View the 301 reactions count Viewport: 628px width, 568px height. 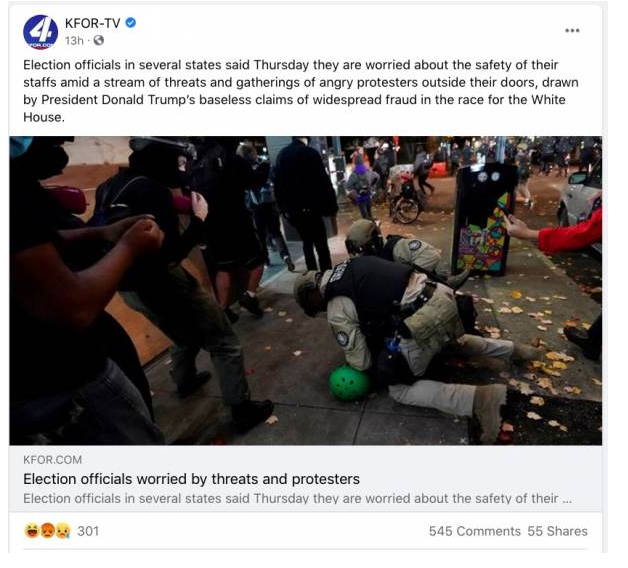(x=88, y=531)
